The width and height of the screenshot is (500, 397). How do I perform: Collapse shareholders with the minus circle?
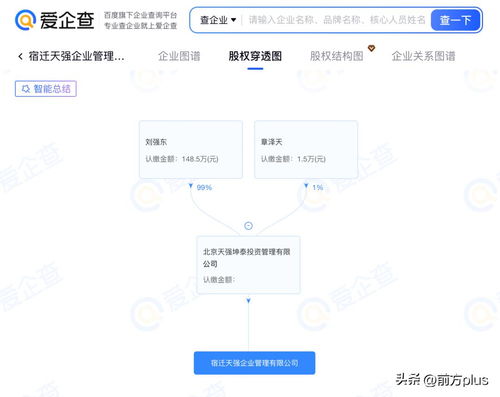point(248,226)
